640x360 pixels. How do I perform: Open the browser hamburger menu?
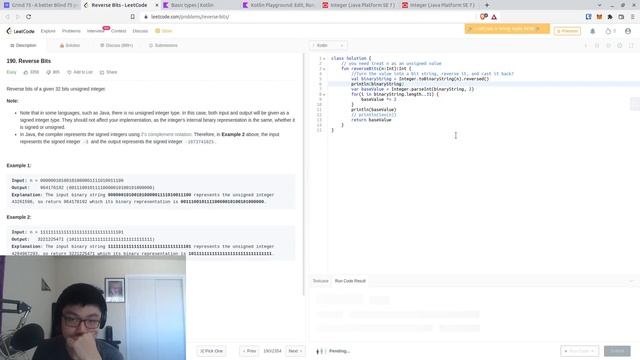[x=632, y=17]
